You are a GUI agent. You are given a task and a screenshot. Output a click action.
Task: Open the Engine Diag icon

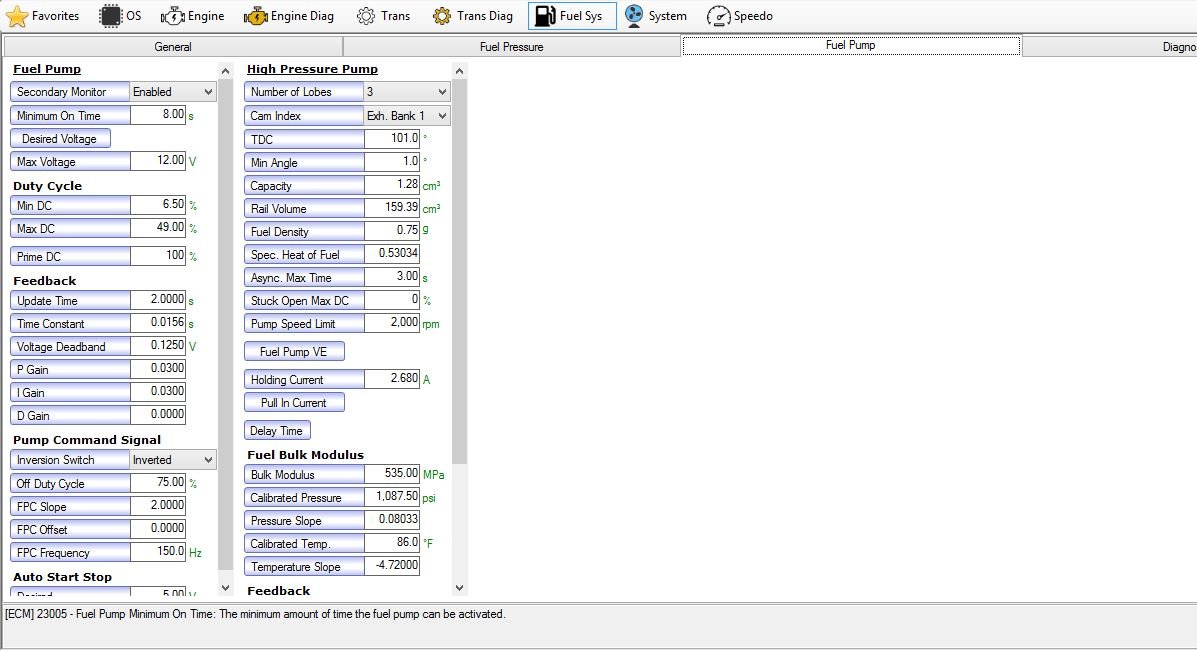point(256,15)
